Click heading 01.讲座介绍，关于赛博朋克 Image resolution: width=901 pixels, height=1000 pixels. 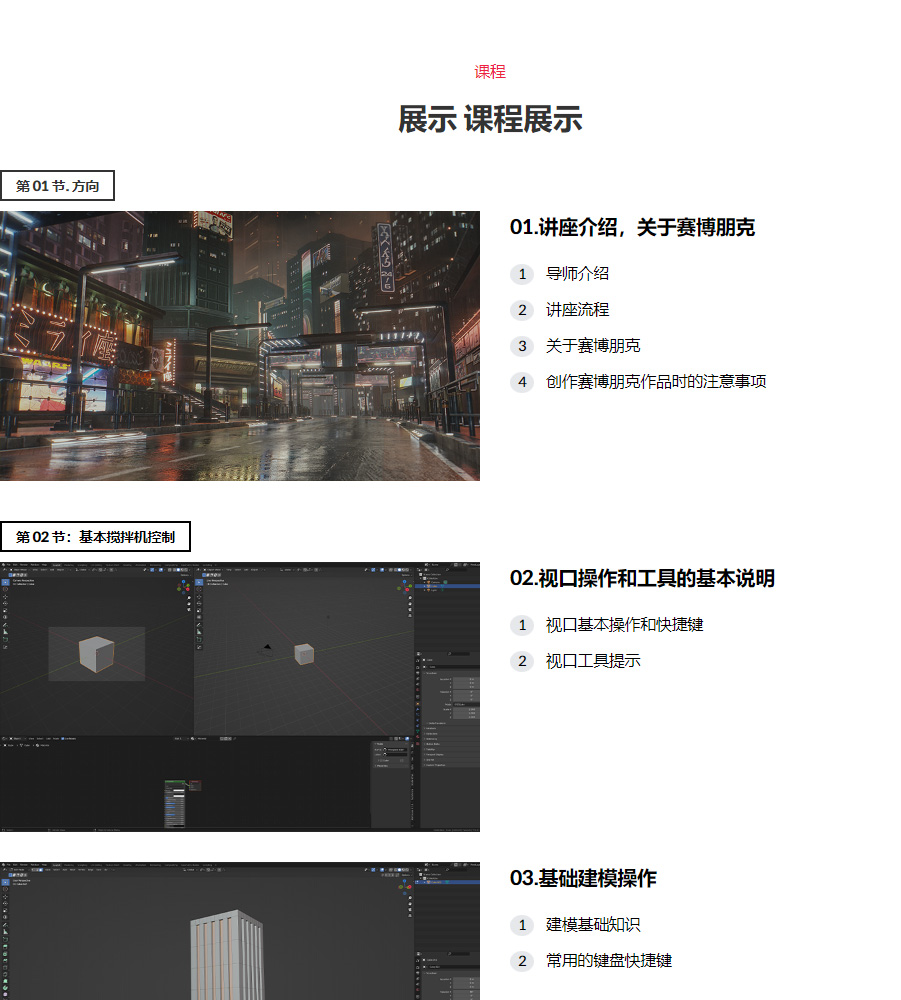[632, 227]
